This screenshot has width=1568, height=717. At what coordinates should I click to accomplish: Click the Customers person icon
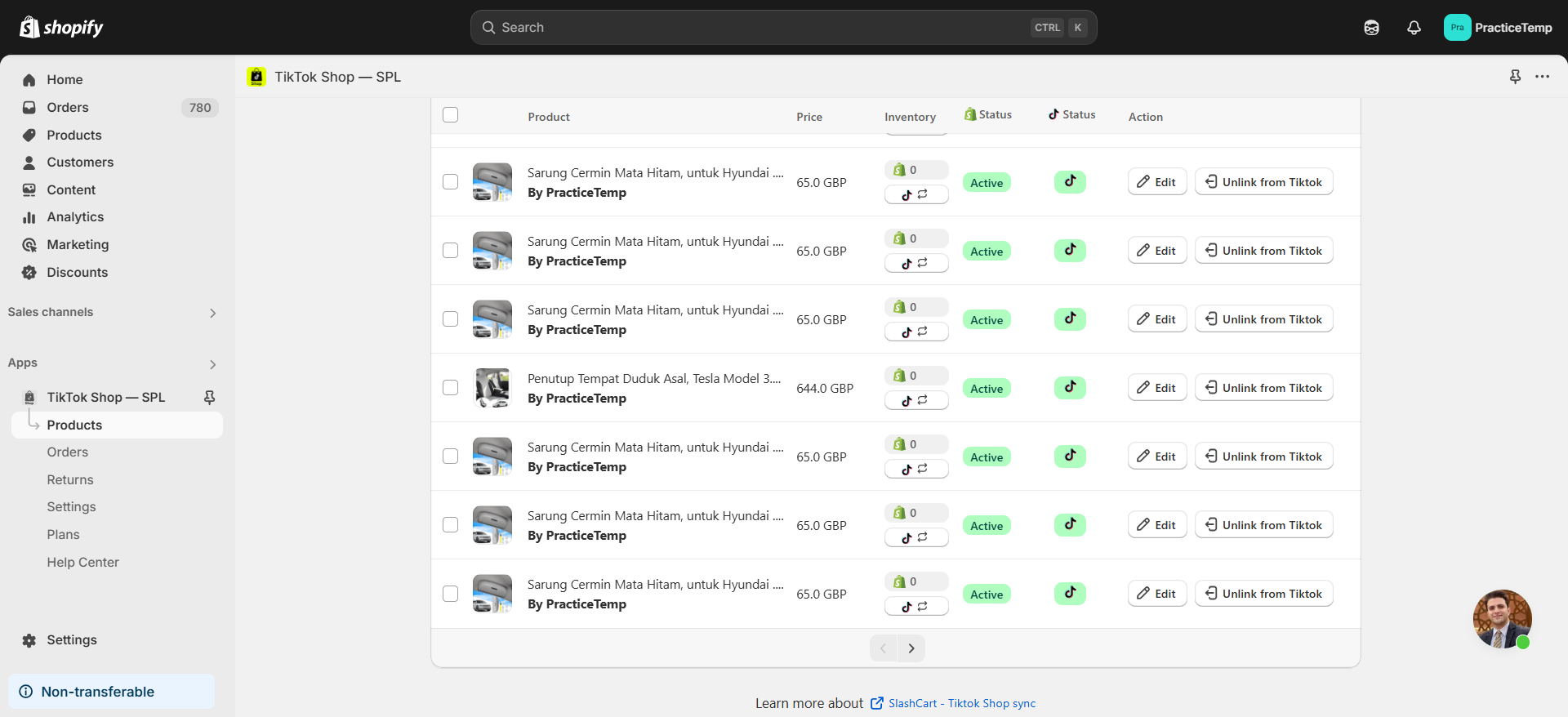point(29,163)
